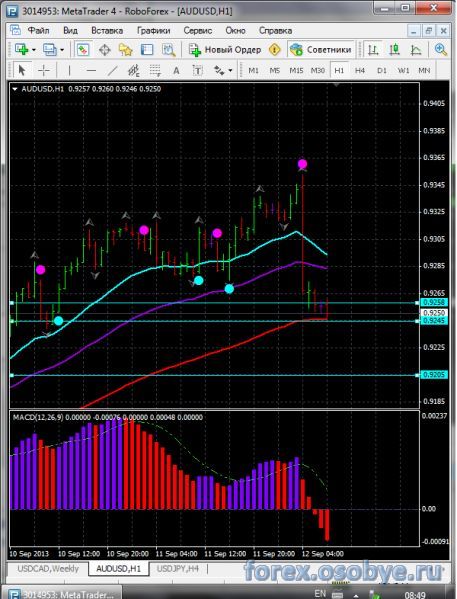Click the zoom in magnifier icon
The width and height of the screenshot is (457, 599).
[x=441, y=50]
